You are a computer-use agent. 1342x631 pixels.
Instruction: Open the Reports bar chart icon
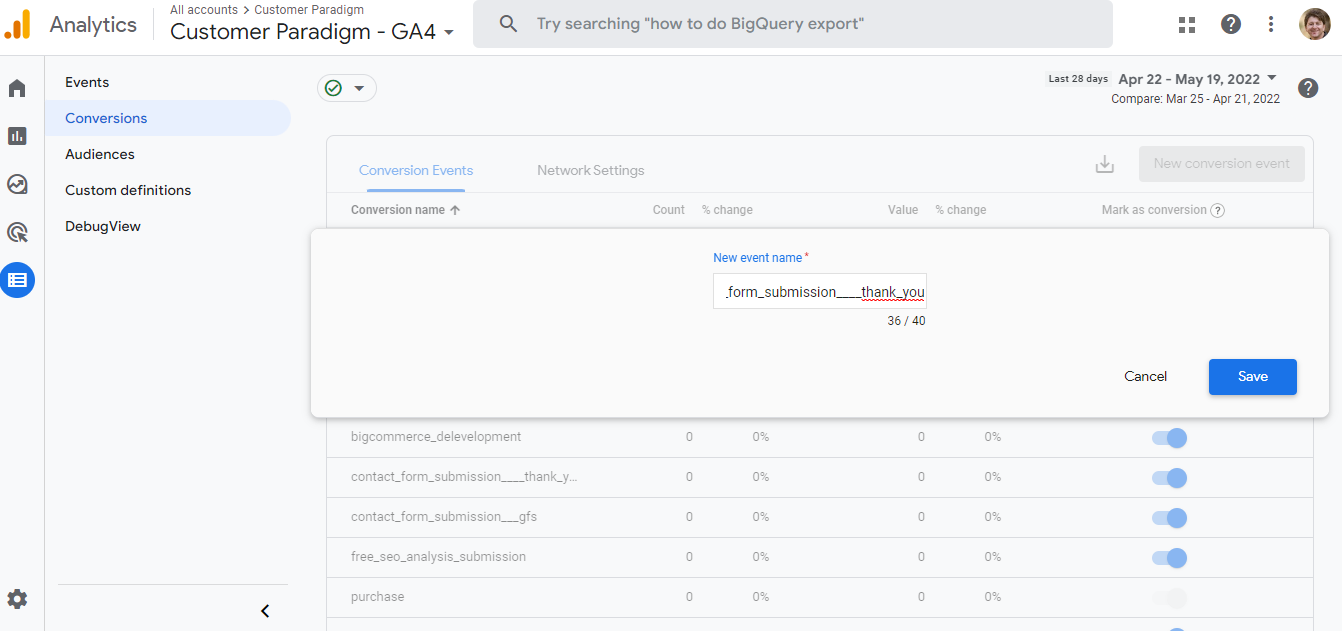click(17, 136)
